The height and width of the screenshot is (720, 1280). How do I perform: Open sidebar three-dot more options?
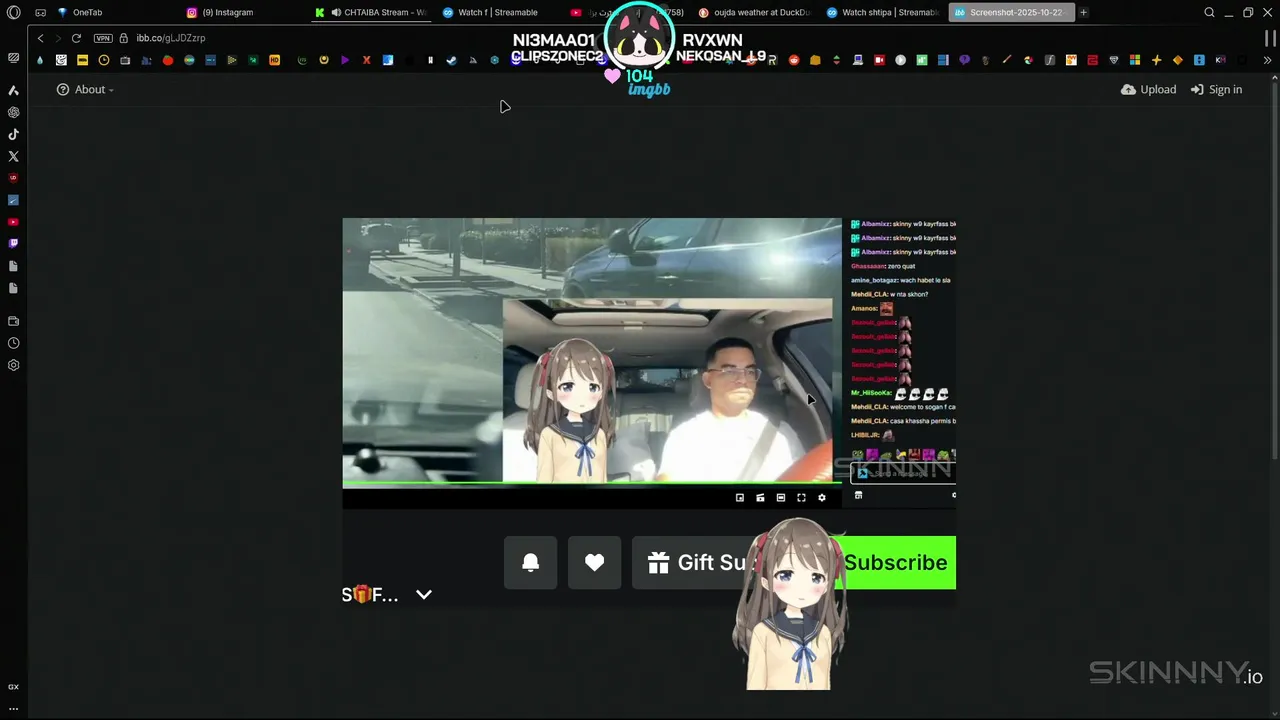[13, 708]
